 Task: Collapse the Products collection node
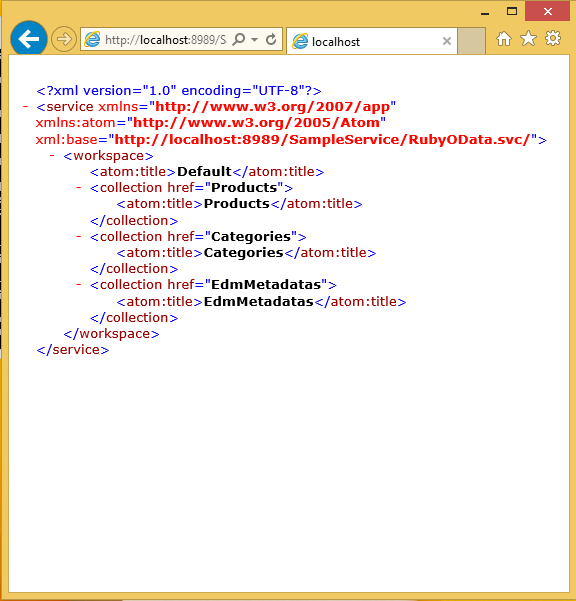point(79,187)
